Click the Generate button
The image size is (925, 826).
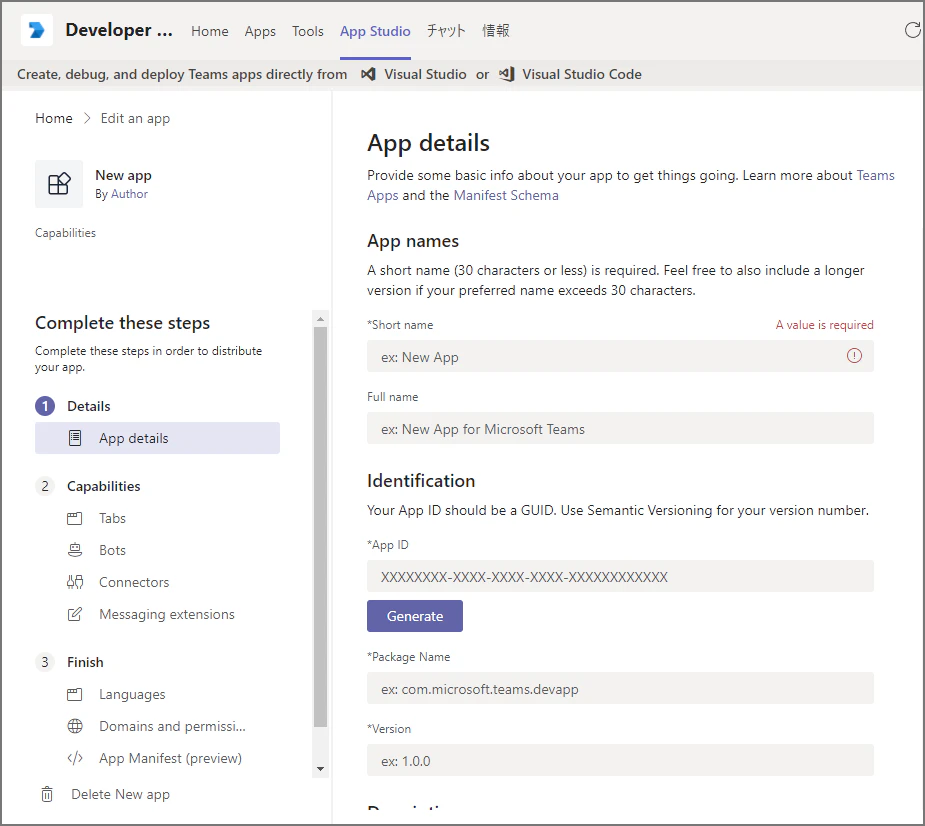(x=415, y=616)
